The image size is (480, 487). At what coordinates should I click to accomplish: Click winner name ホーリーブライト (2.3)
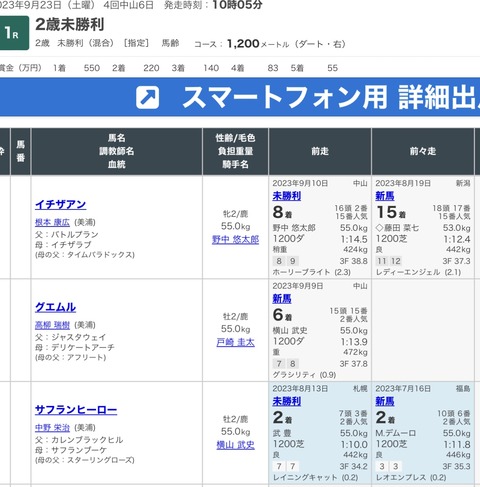click(x=312, y=272)
